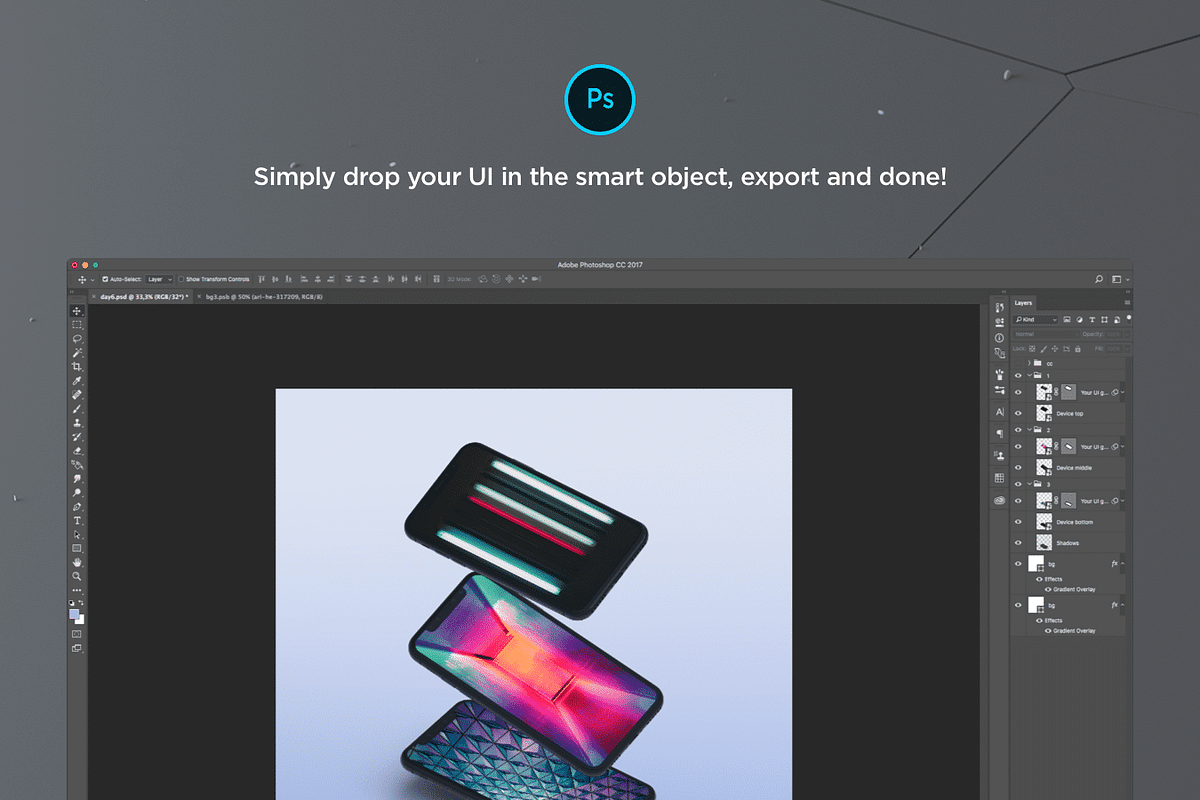Viewport: 1200px width, 800px height.
Task: Select the Shadows layer thumbnail
Action: 1044,543
